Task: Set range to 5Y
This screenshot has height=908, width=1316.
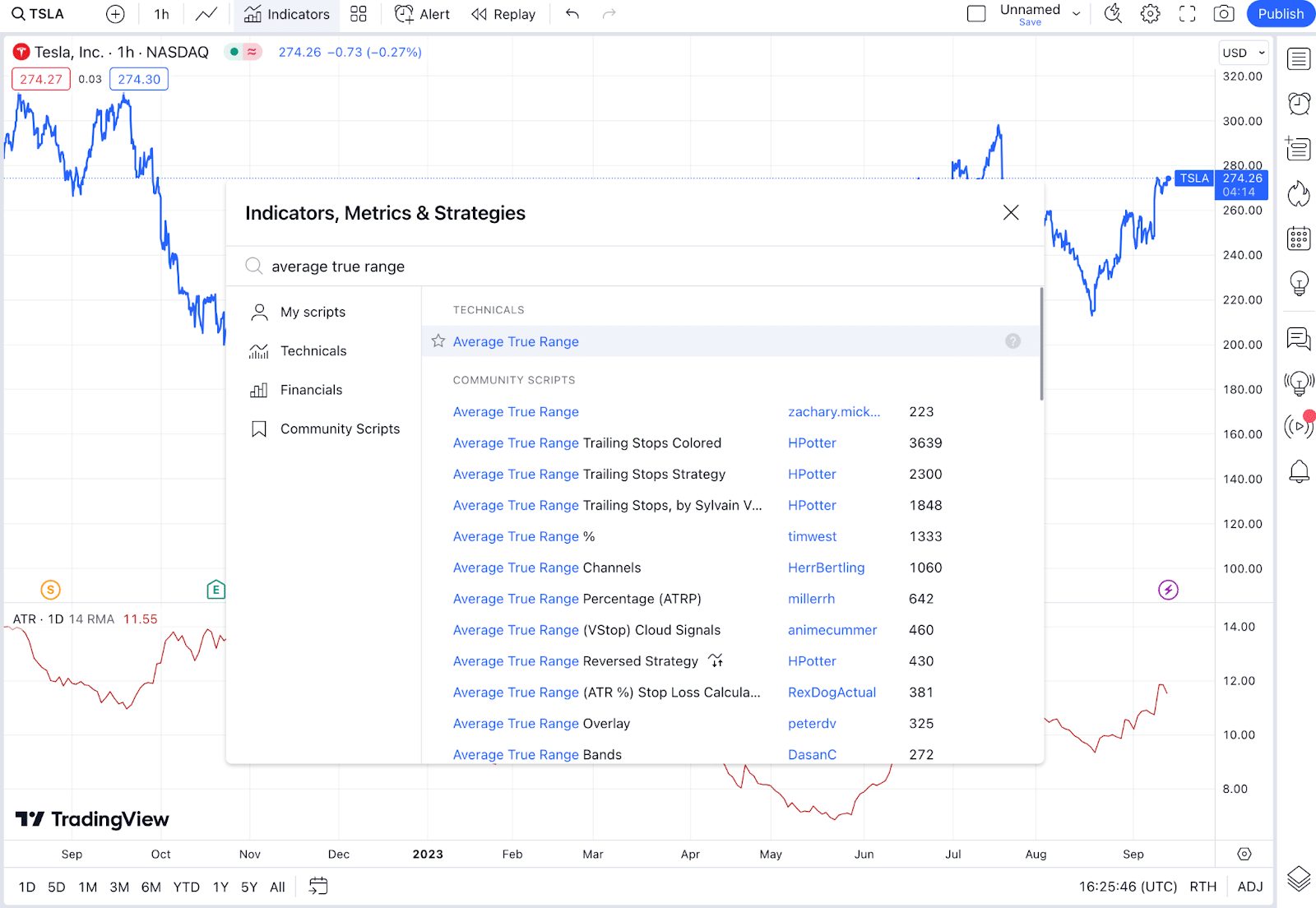Action: (x=249, y=887)
